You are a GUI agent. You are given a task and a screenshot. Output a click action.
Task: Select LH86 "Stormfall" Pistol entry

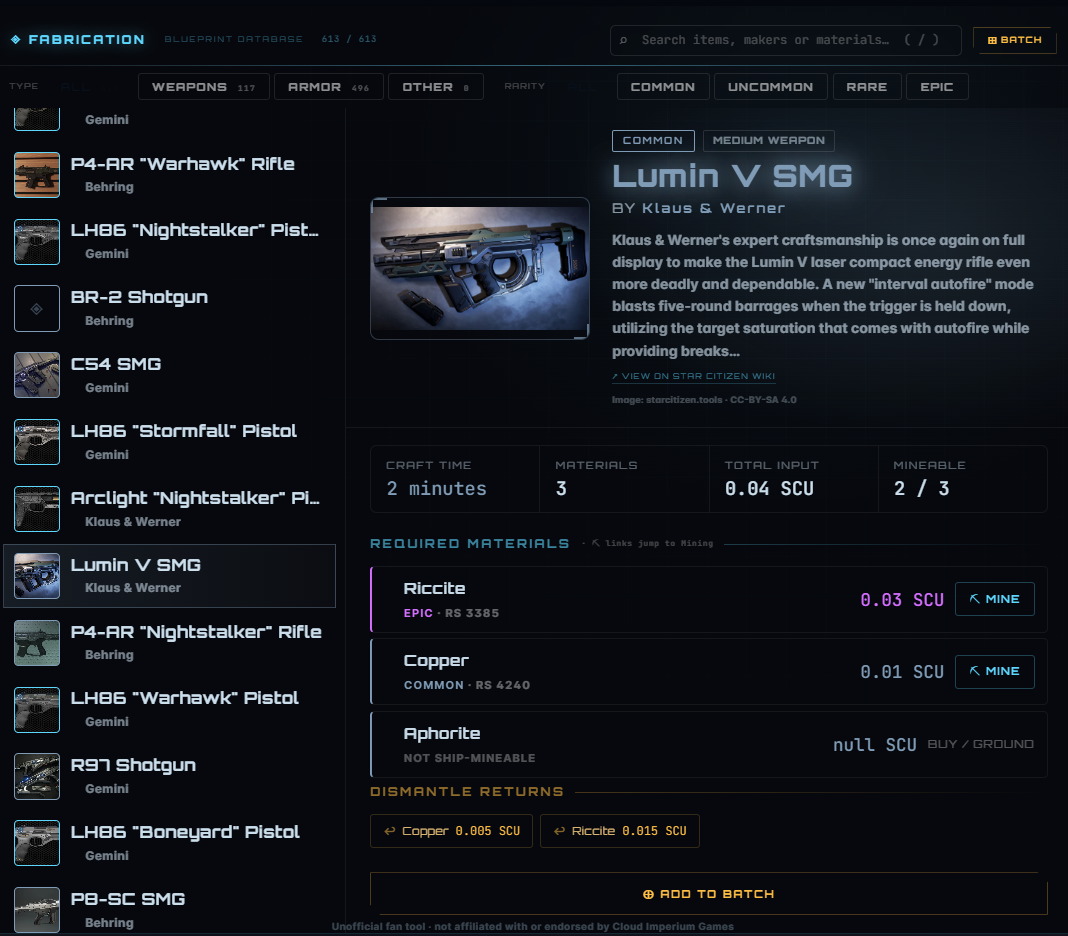(x=170, y=442)
